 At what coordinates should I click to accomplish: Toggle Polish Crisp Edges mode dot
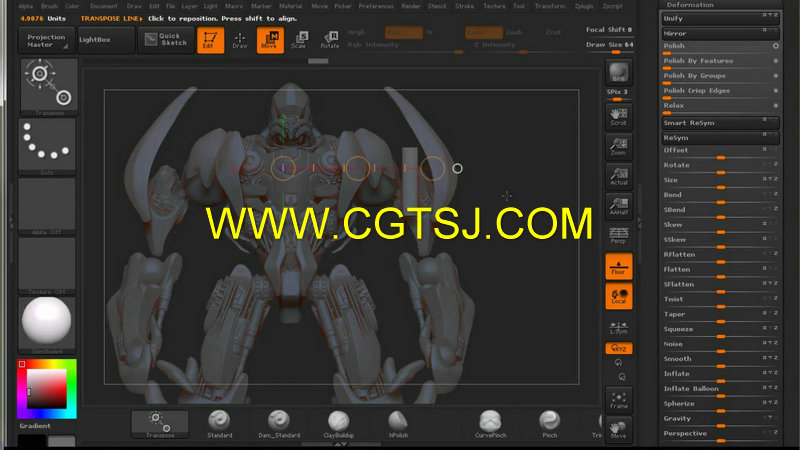pos(776,90)
